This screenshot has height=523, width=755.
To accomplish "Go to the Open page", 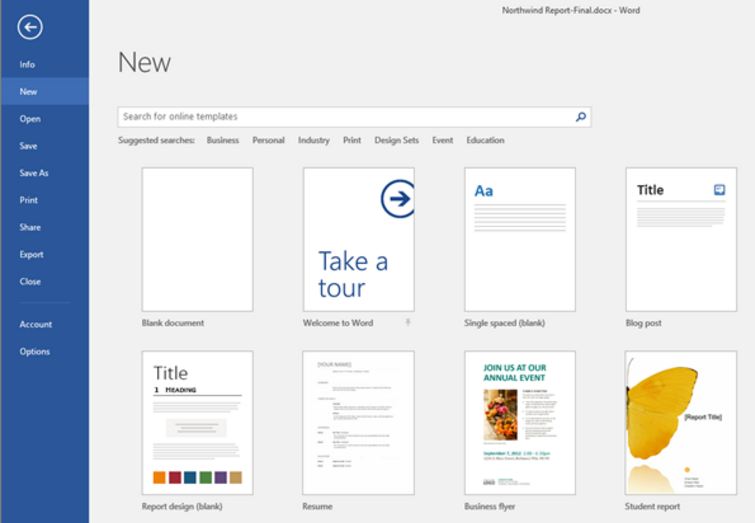I will (44, 118).
